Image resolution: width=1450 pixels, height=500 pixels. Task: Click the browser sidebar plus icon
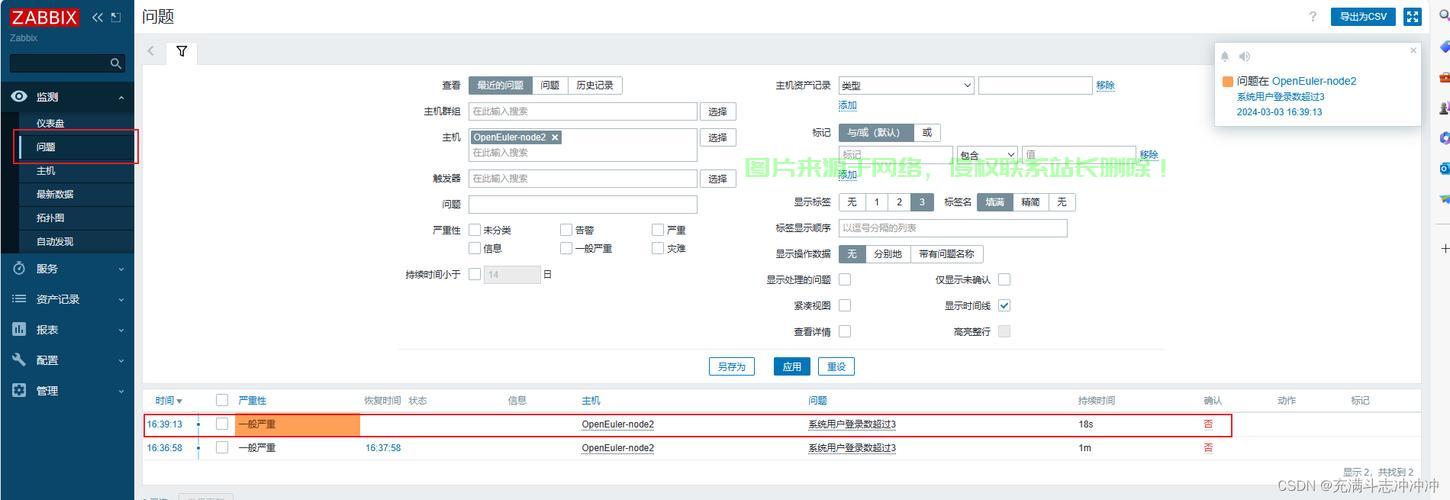(x=1444, y=248)
